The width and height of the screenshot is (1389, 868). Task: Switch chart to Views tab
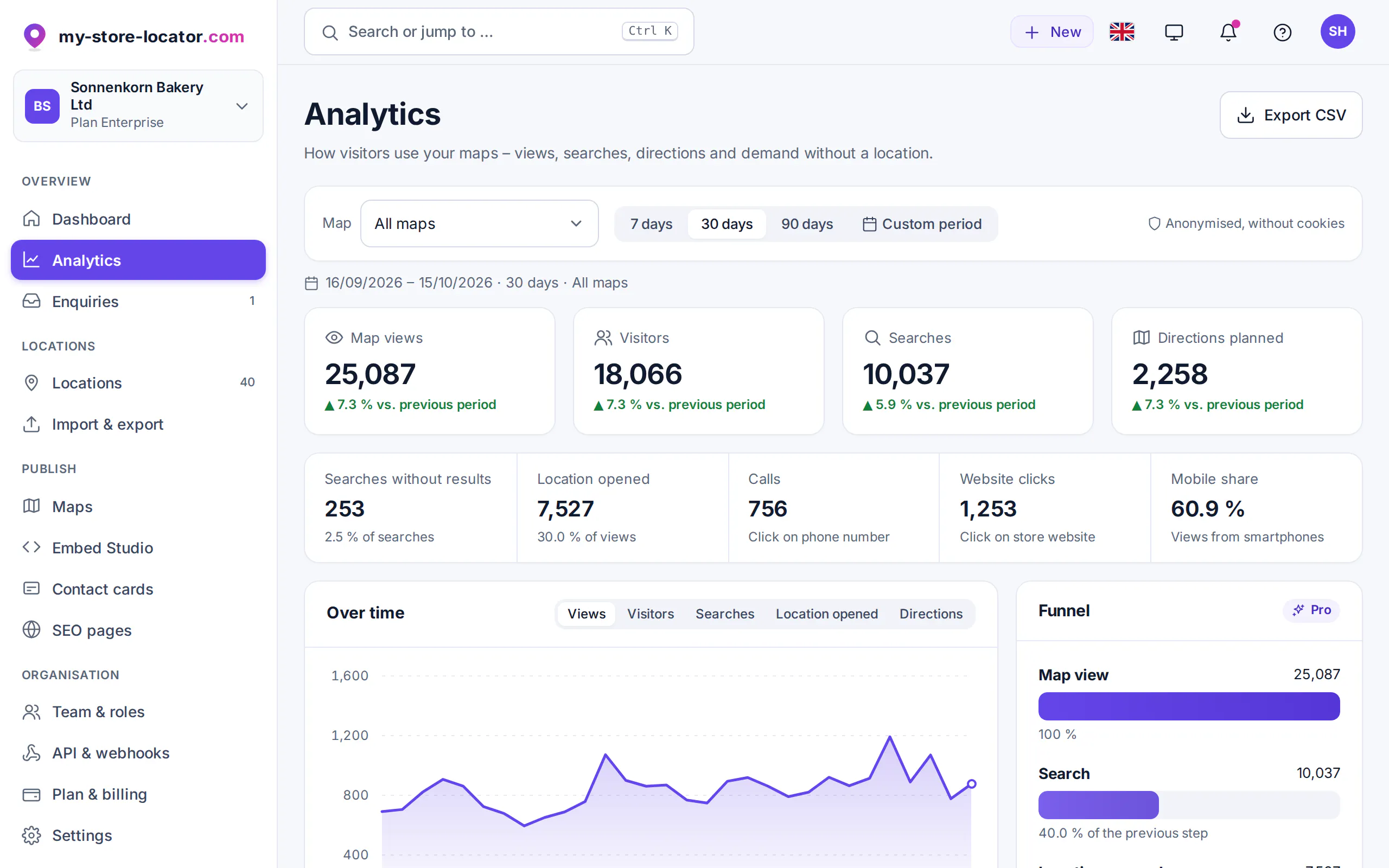click(x=586, y=614)
